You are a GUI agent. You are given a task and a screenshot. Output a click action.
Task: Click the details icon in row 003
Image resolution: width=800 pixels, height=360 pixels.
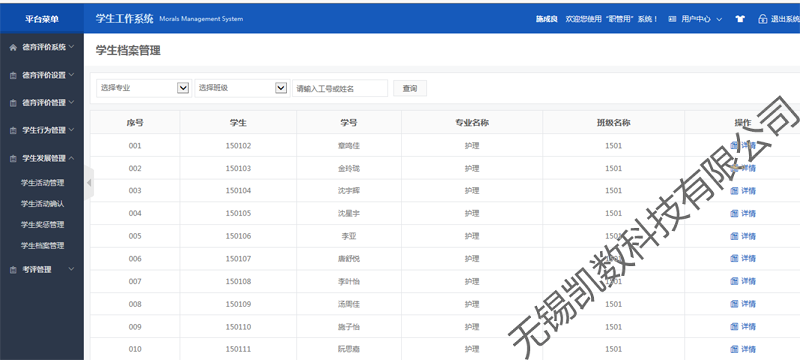734,191
